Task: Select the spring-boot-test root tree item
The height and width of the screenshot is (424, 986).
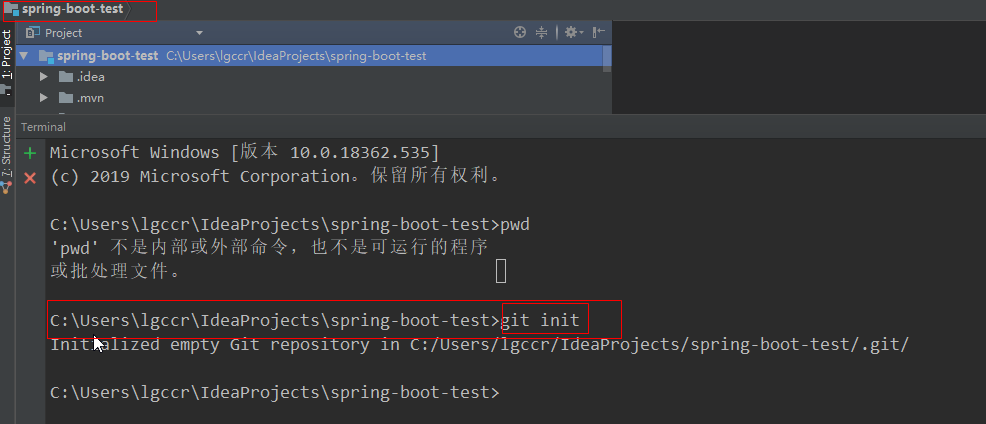Action: [x=107, y=56]
